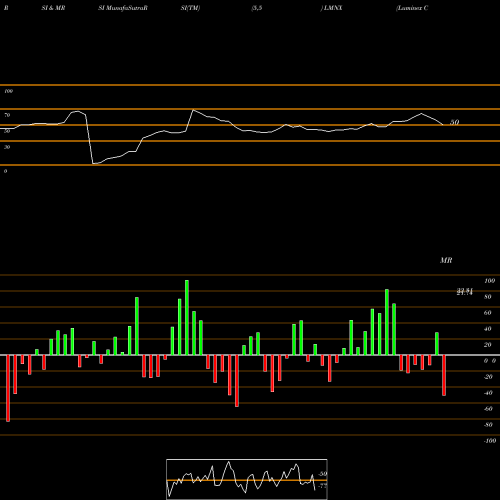Click the '-40' label on the MR axis
Screen dimensions: 500x500
click(488, 393)
